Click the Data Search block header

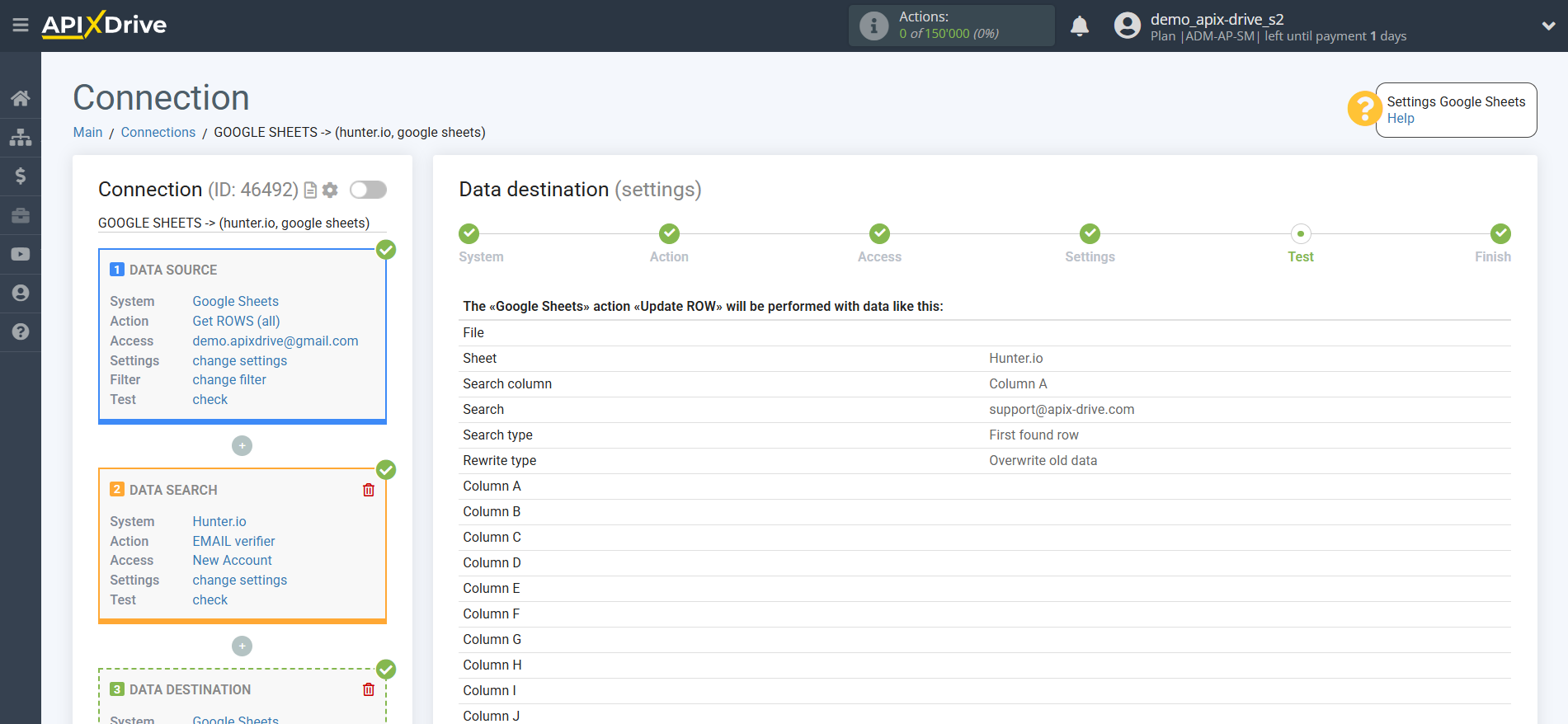173,491
